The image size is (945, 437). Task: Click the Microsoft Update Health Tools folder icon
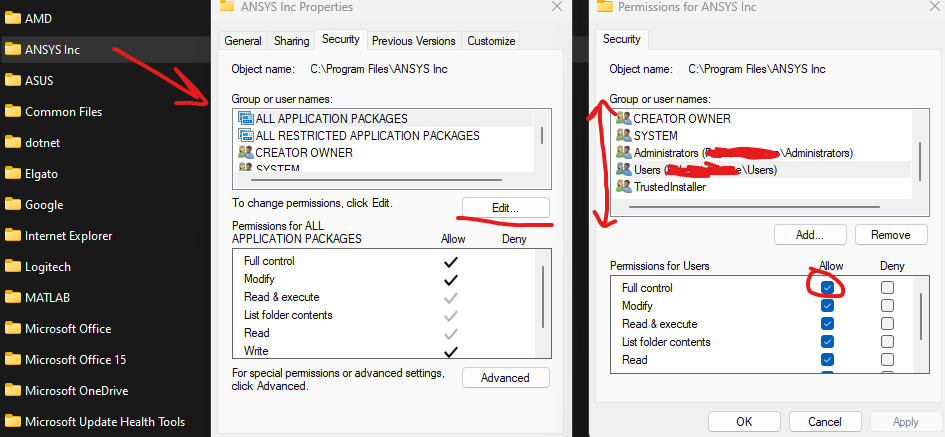click(12, 421)
